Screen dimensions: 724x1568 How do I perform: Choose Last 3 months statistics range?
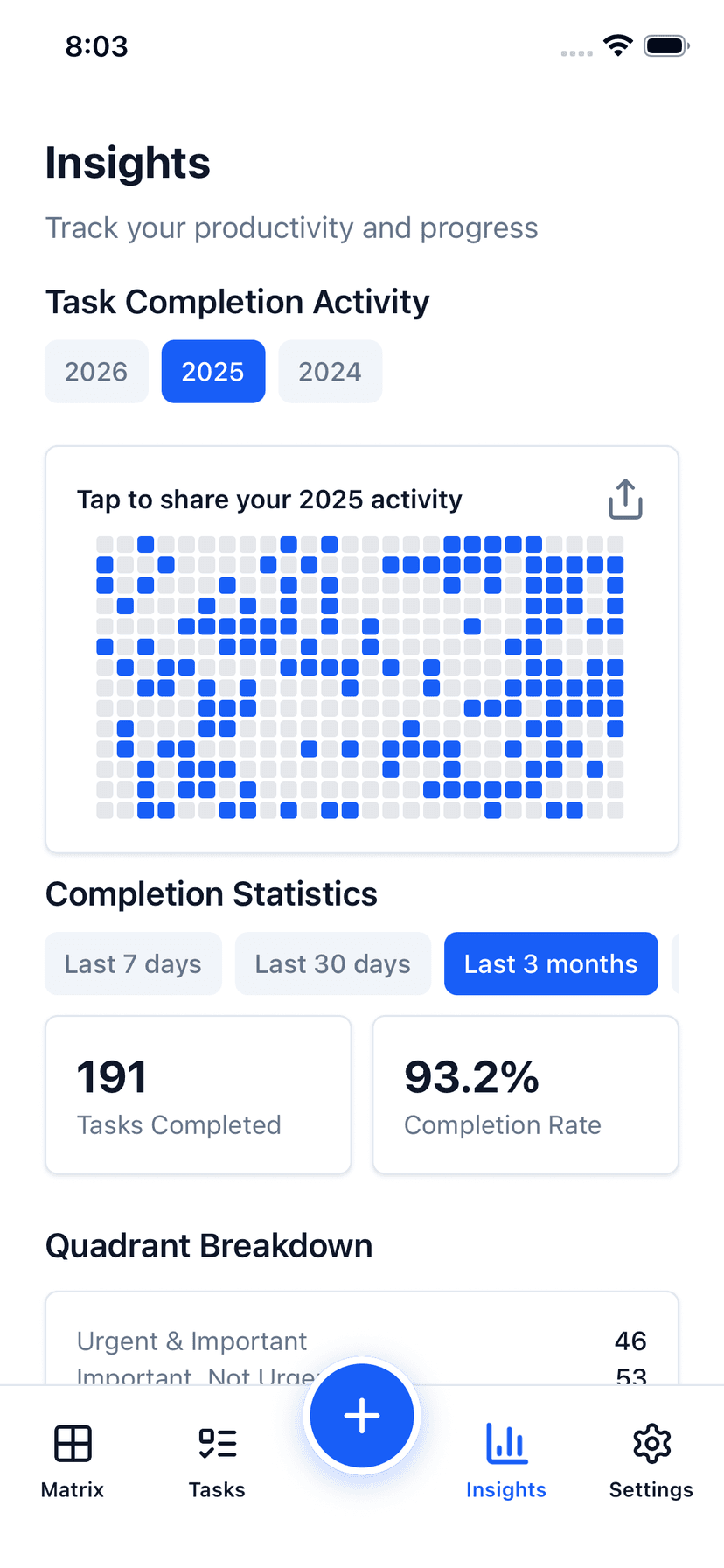[550, 963]
